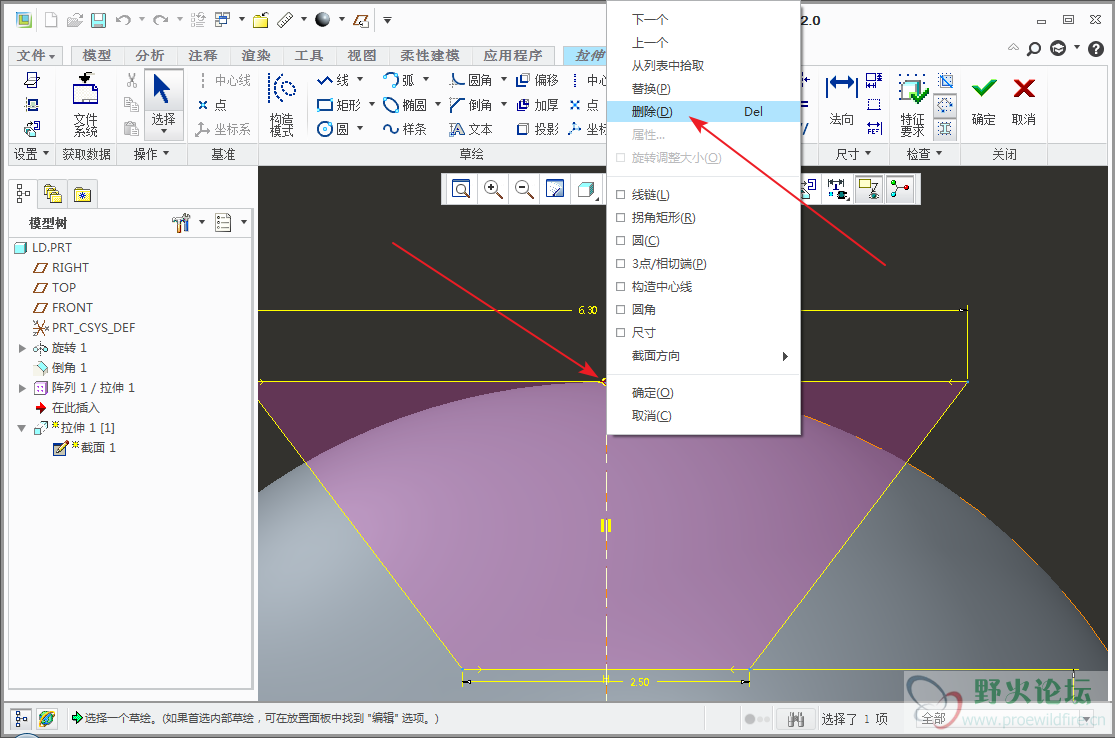Expand the 操作 Operations group dropdown
Image resolution: width=1115 pixels, height=738 pixels.
coord(151,154)
